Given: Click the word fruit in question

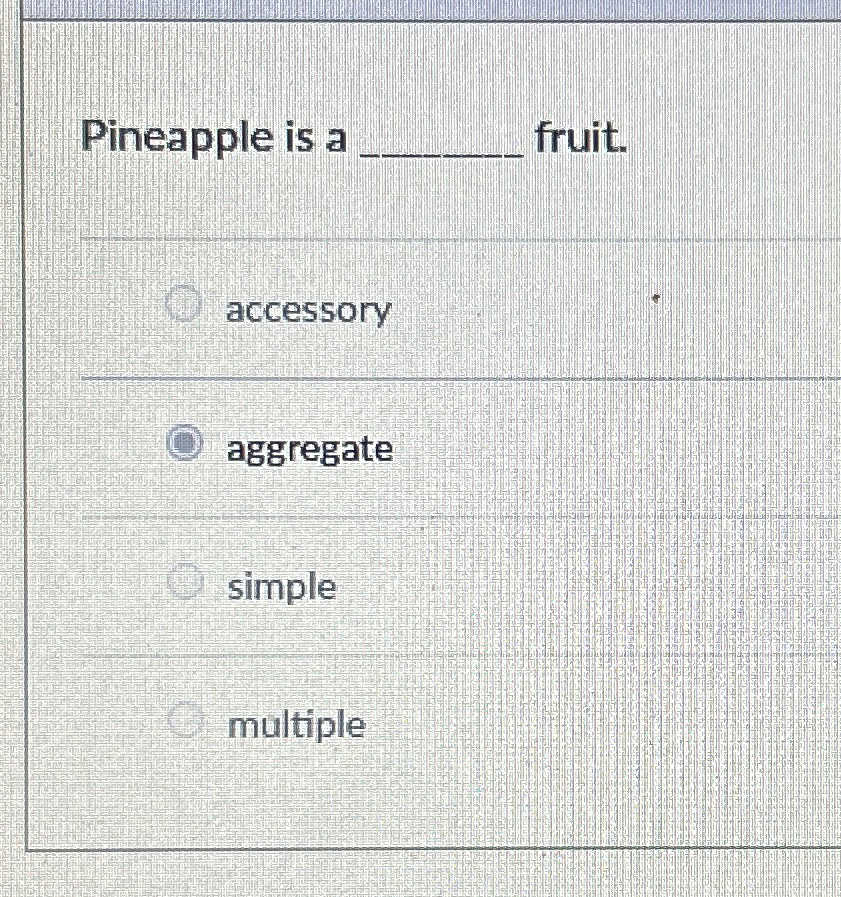Looking at the screenshot, I should [579, 138].
